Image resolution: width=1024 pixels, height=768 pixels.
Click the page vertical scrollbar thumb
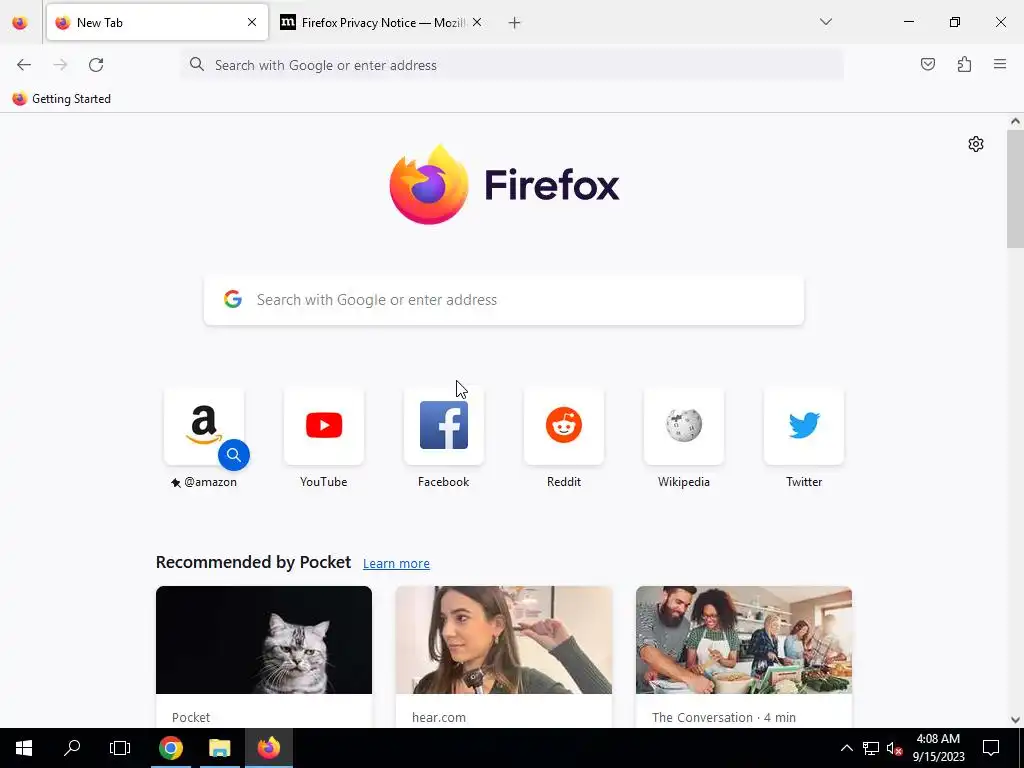click(1015, 189)
